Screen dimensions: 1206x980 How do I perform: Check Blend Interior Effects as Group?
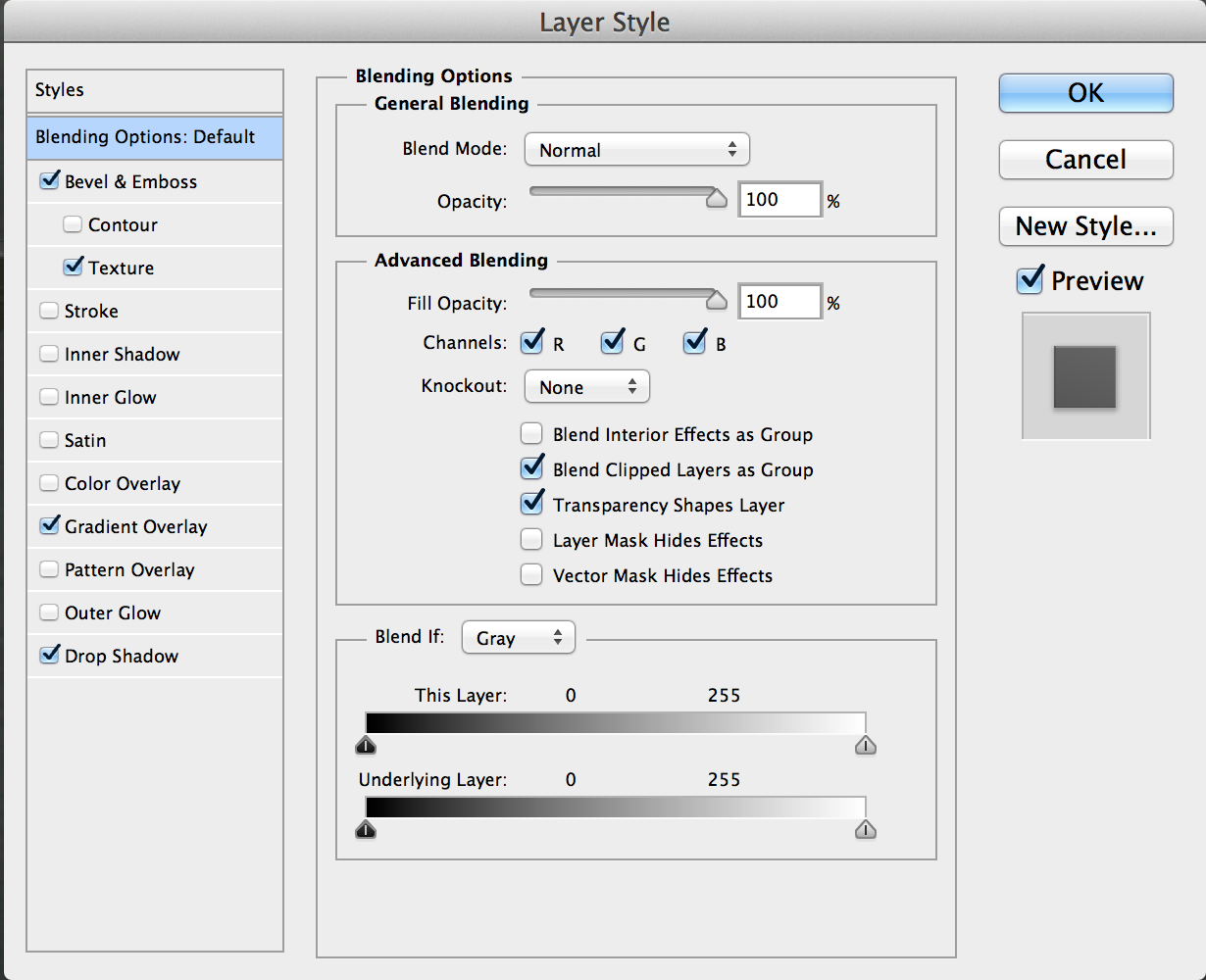(531, 434)
